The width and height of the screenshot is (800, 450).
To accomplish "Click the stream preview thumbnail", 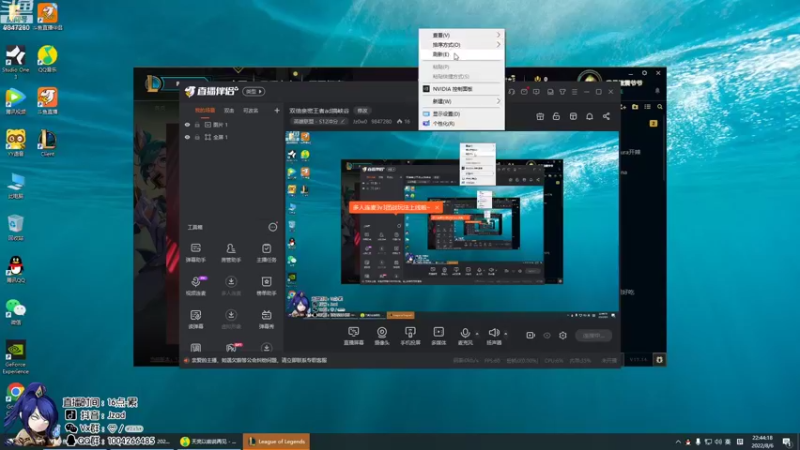I will 452,224.
